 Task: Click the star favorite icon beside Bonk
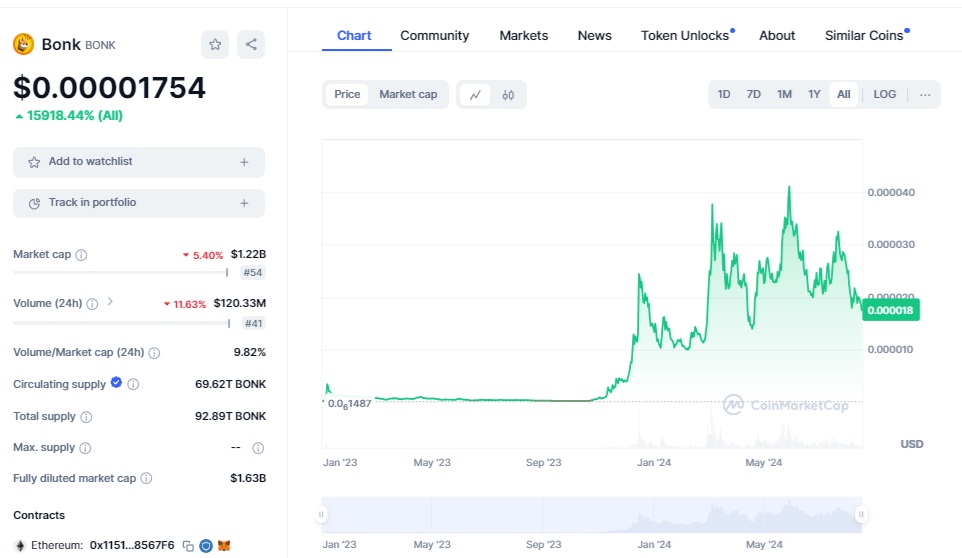pos(215,44)
